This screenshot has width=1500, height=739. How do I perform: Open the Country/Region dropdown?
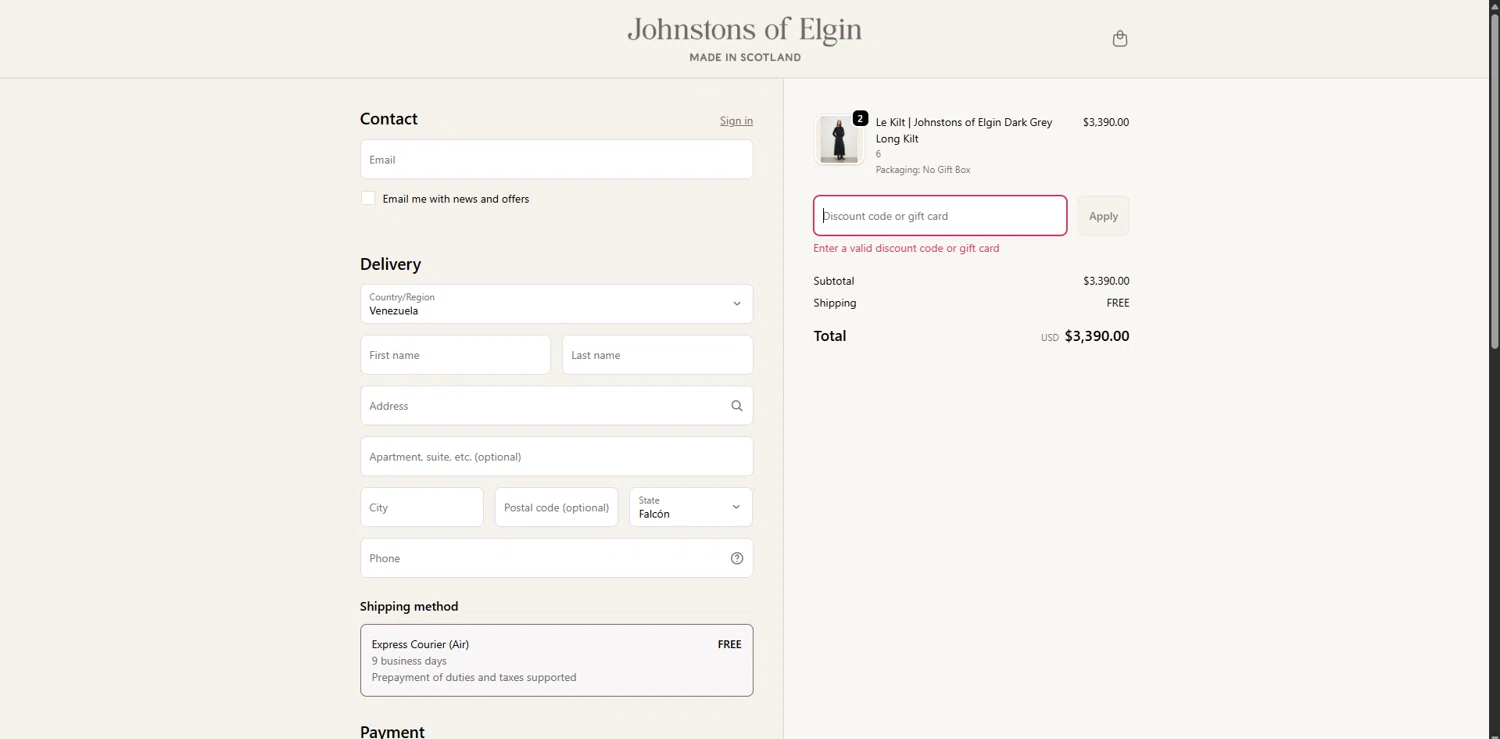tap(556, 304)
